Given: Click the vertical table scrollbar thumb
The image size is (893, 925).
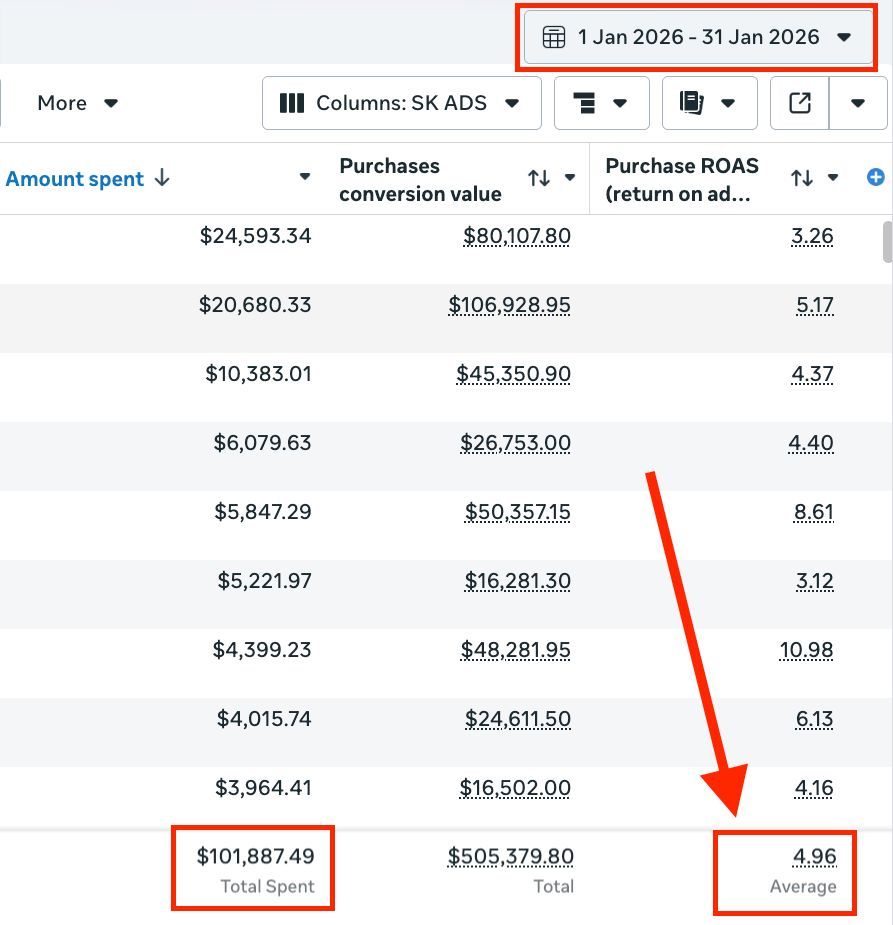Looking at the screenshot, I should [887, 242].
